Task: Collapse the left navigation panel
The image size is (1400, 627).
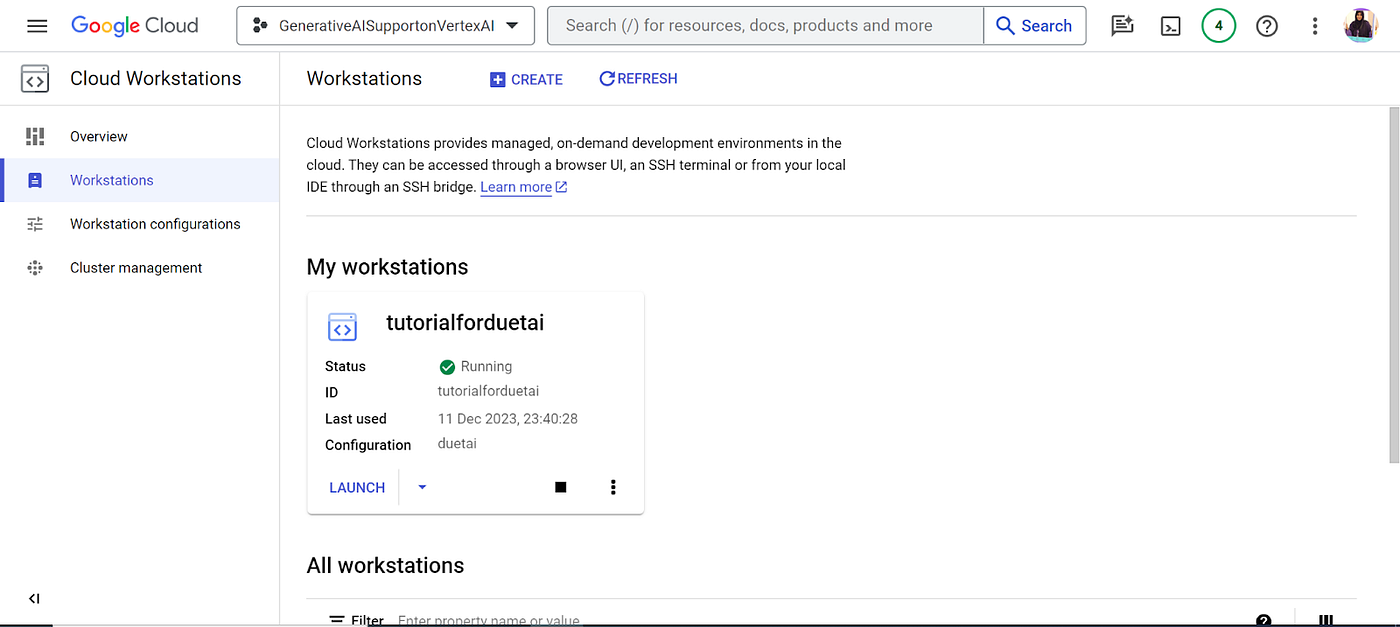Action: [34, 599]
